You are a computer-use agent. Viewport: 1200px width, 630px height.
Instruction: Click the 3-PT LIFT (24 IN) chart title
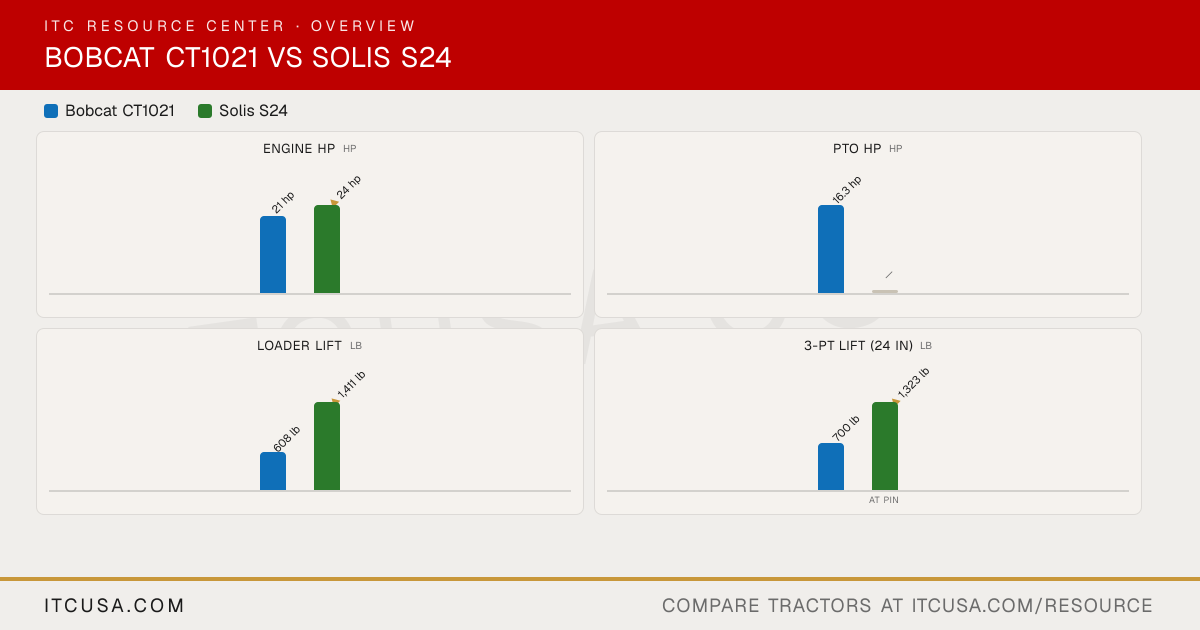pos(858,345)
